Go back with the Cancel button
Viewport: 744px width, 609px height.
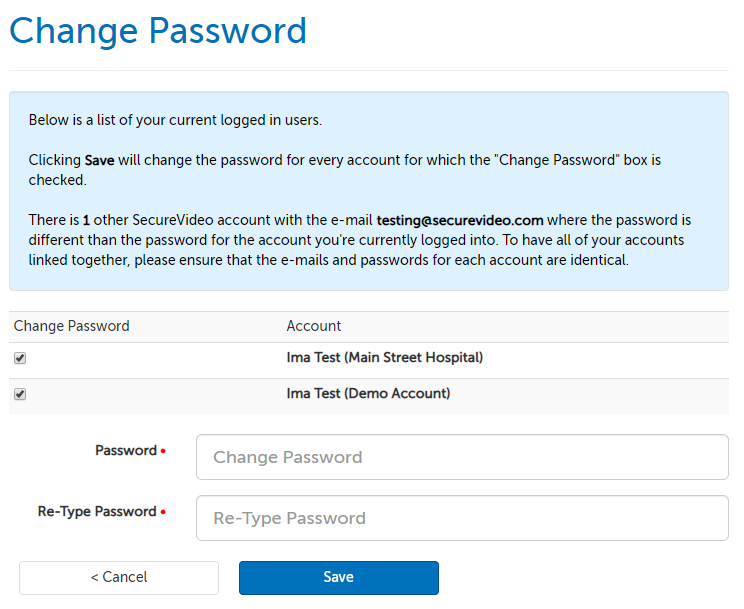tap(119, 577)
